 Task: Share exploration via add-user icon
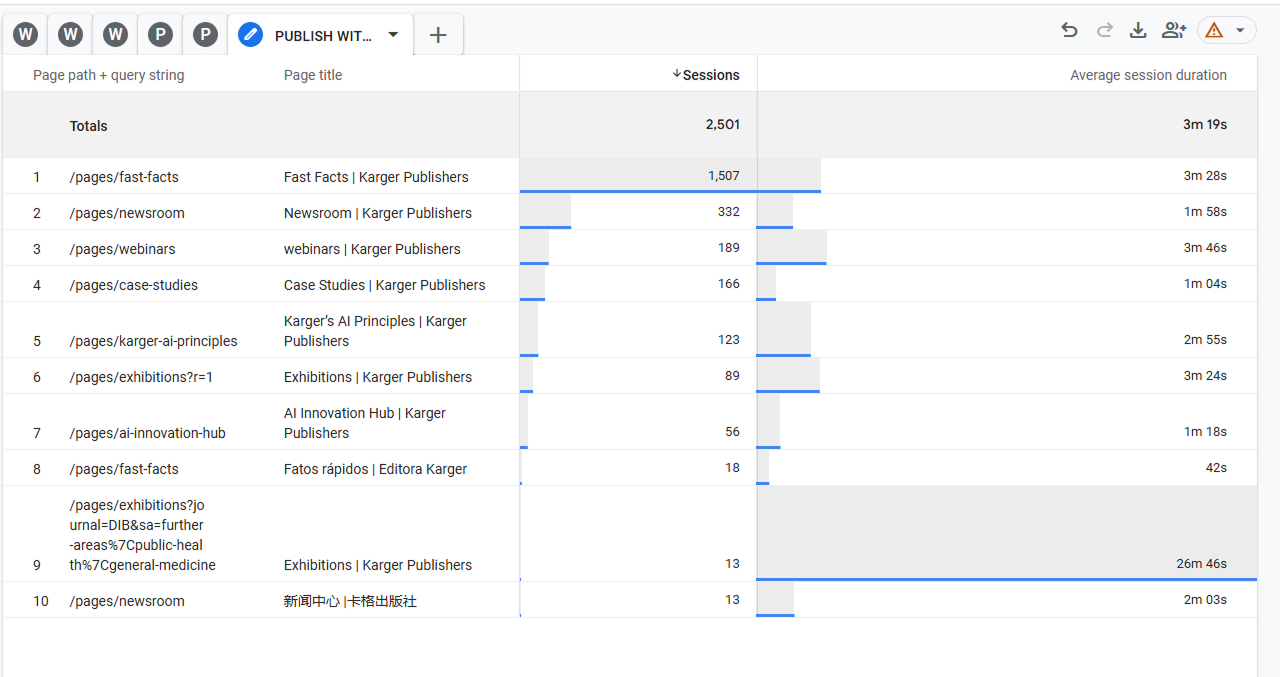click(1174, 30)
